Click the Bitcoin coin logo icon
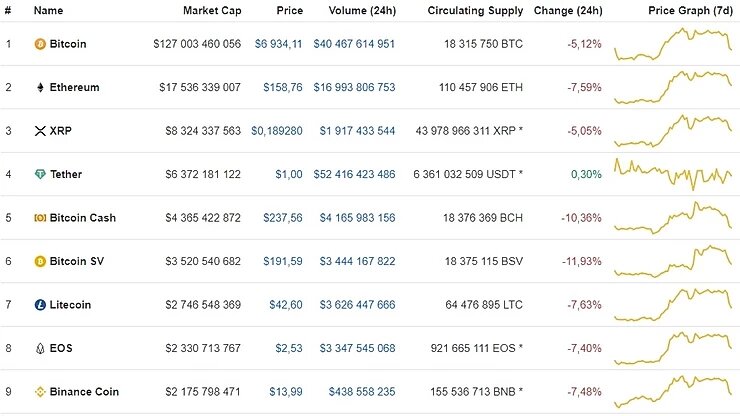The image size is (740, 416). click(40, 44)
